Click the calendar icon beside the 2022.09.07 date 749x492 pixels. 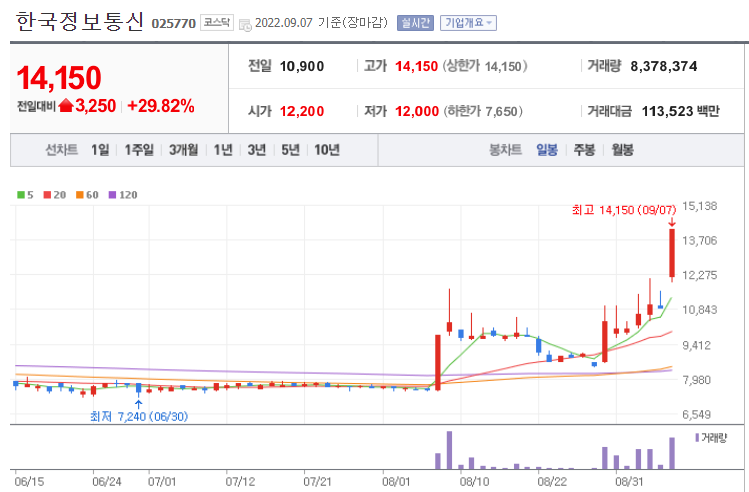[x=245, y=25]
